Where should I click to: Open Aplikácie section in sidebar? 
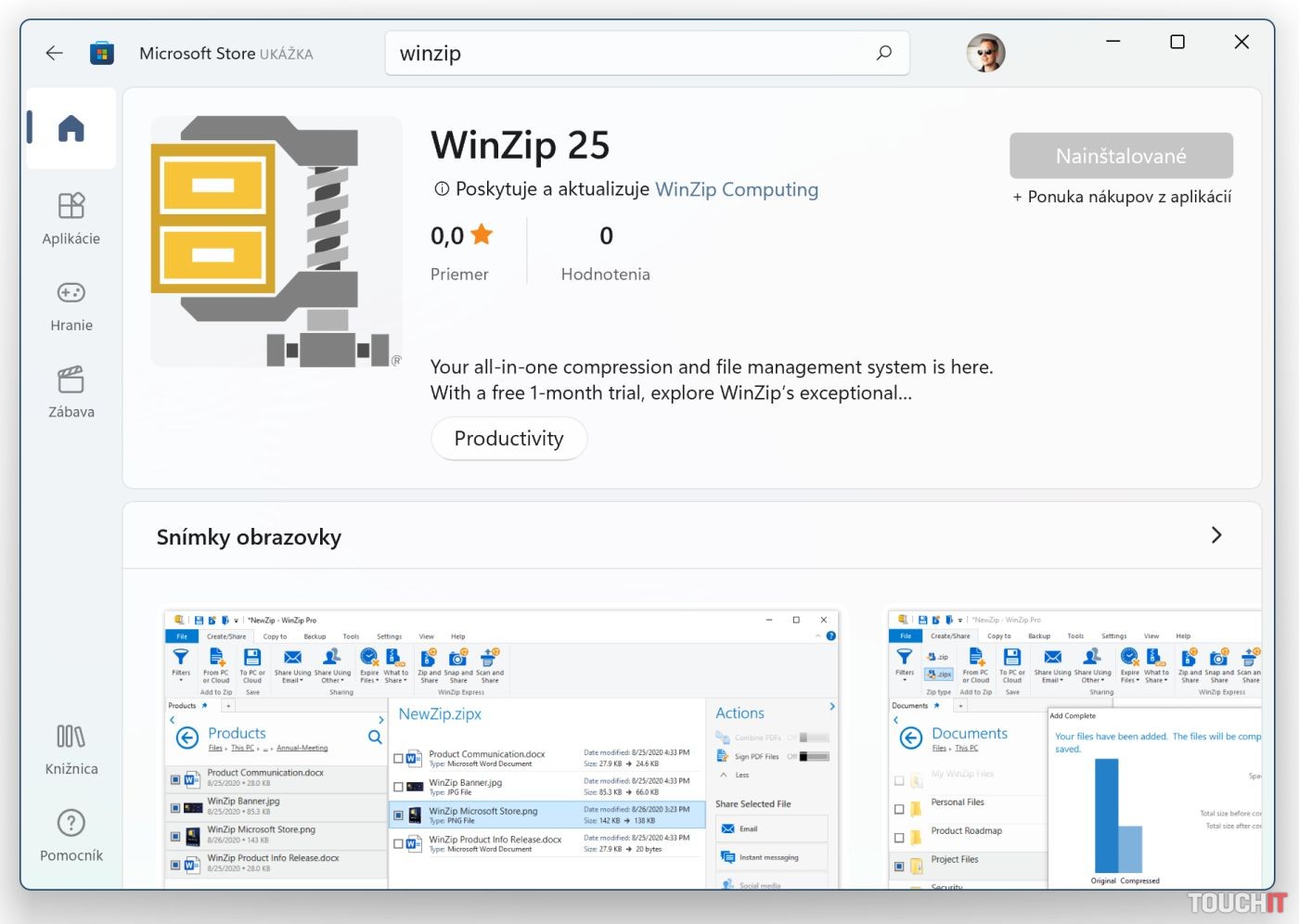coord(71,219)
